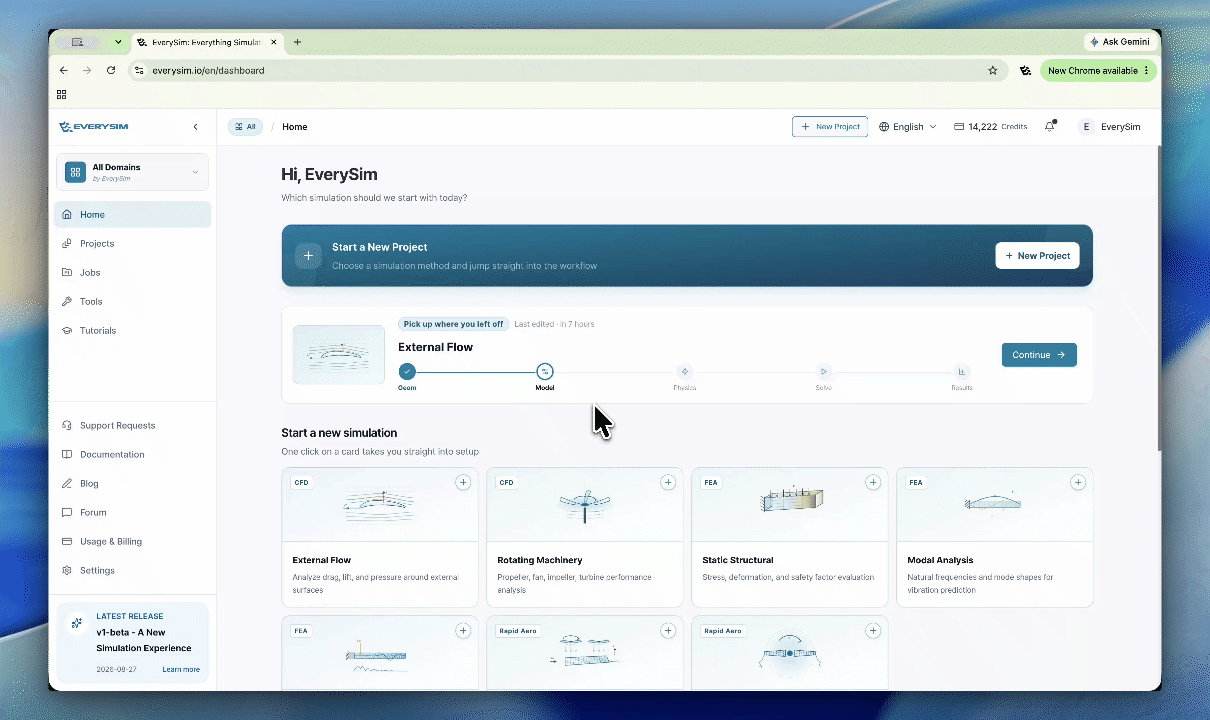
Task: Select the Solve step marker
Action: pos(823,371)
